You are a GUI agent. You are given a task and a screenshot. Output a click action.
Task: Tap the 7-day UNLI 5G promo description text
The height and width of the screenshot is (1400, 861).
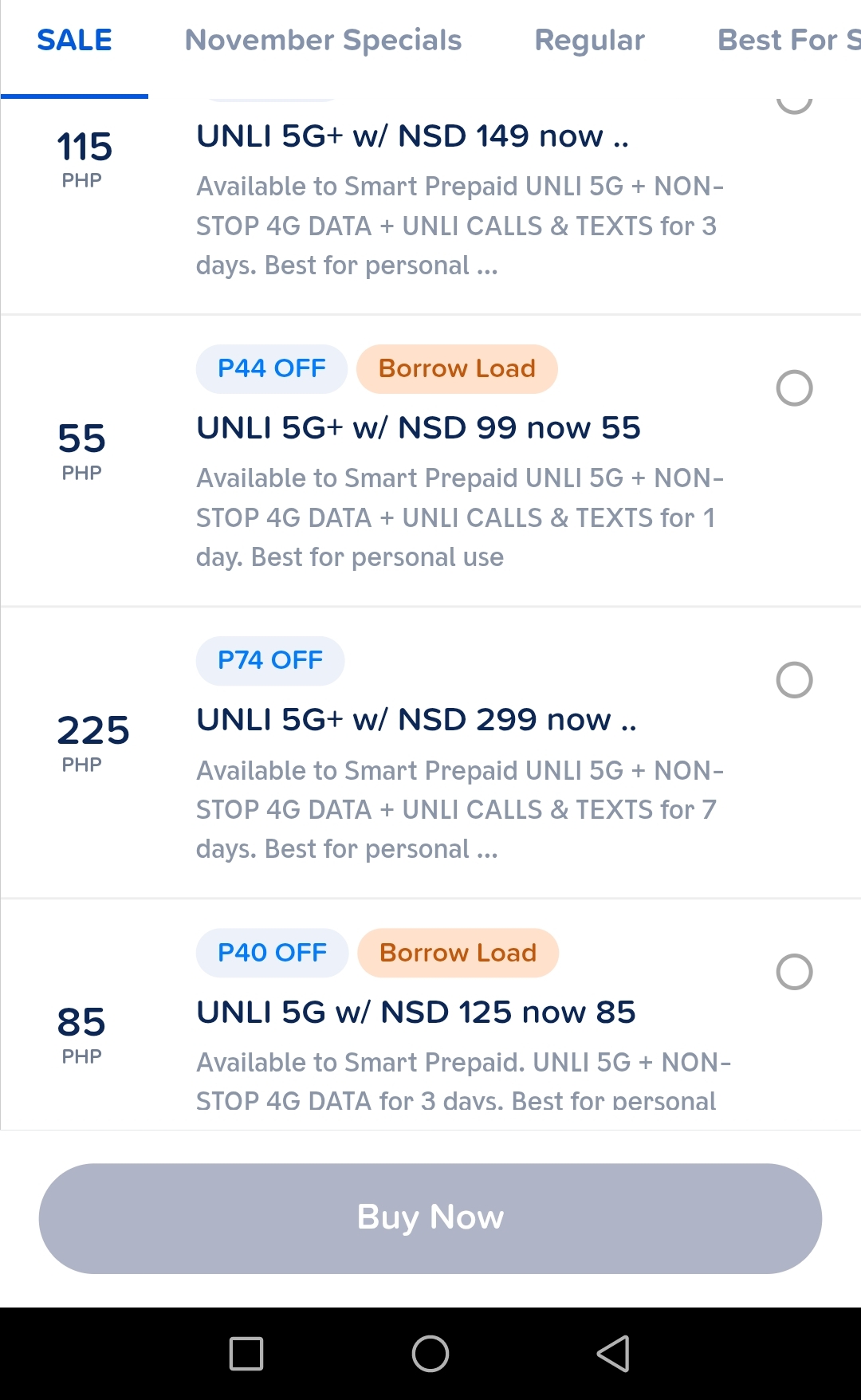tap(459, 809)
